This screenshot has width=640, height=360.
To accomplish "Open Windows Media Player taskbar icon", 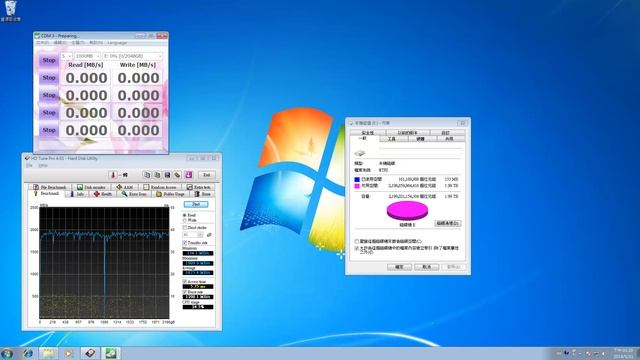I will point(69,353).
